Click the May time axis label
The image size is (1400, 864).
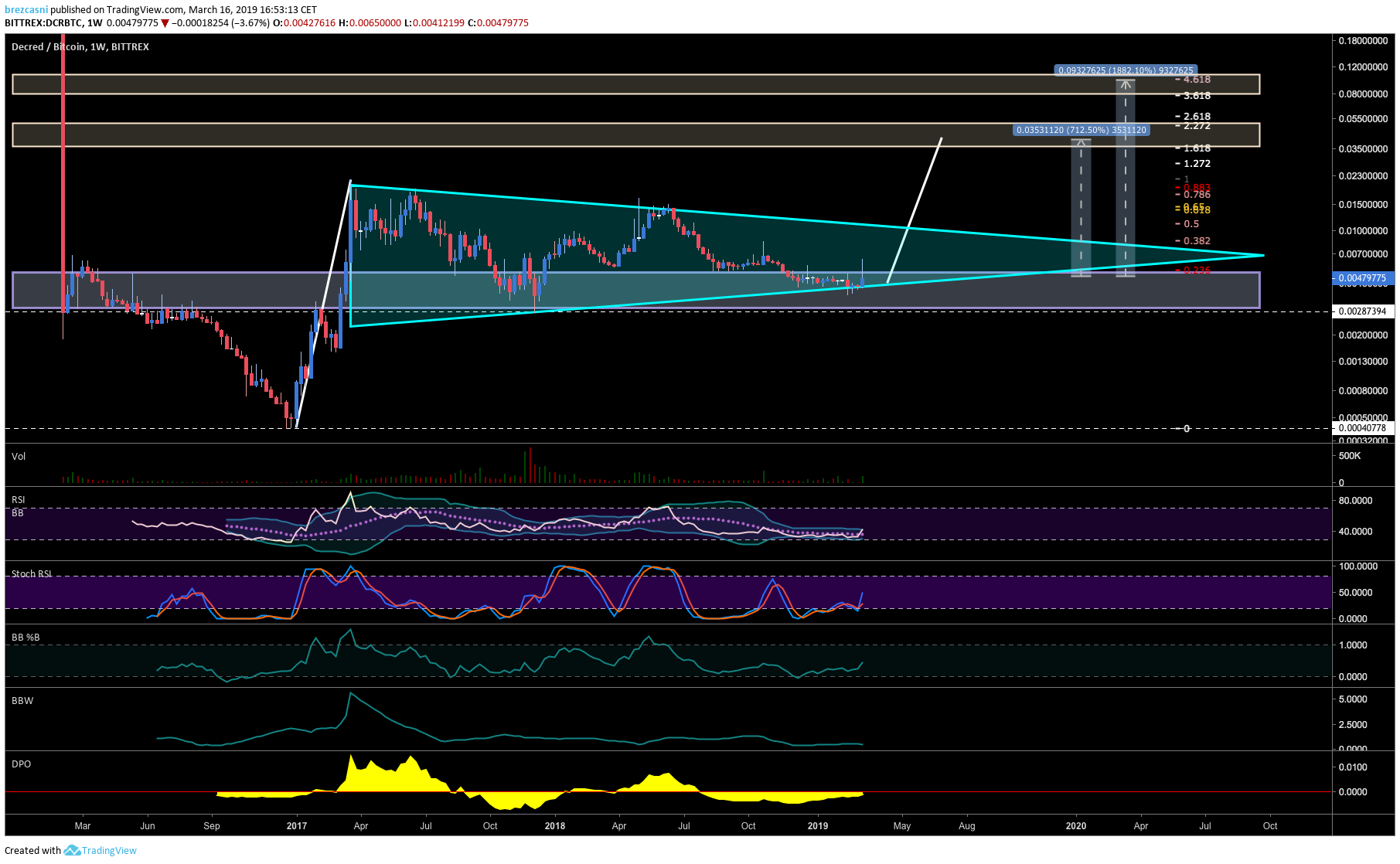[902, 826]
